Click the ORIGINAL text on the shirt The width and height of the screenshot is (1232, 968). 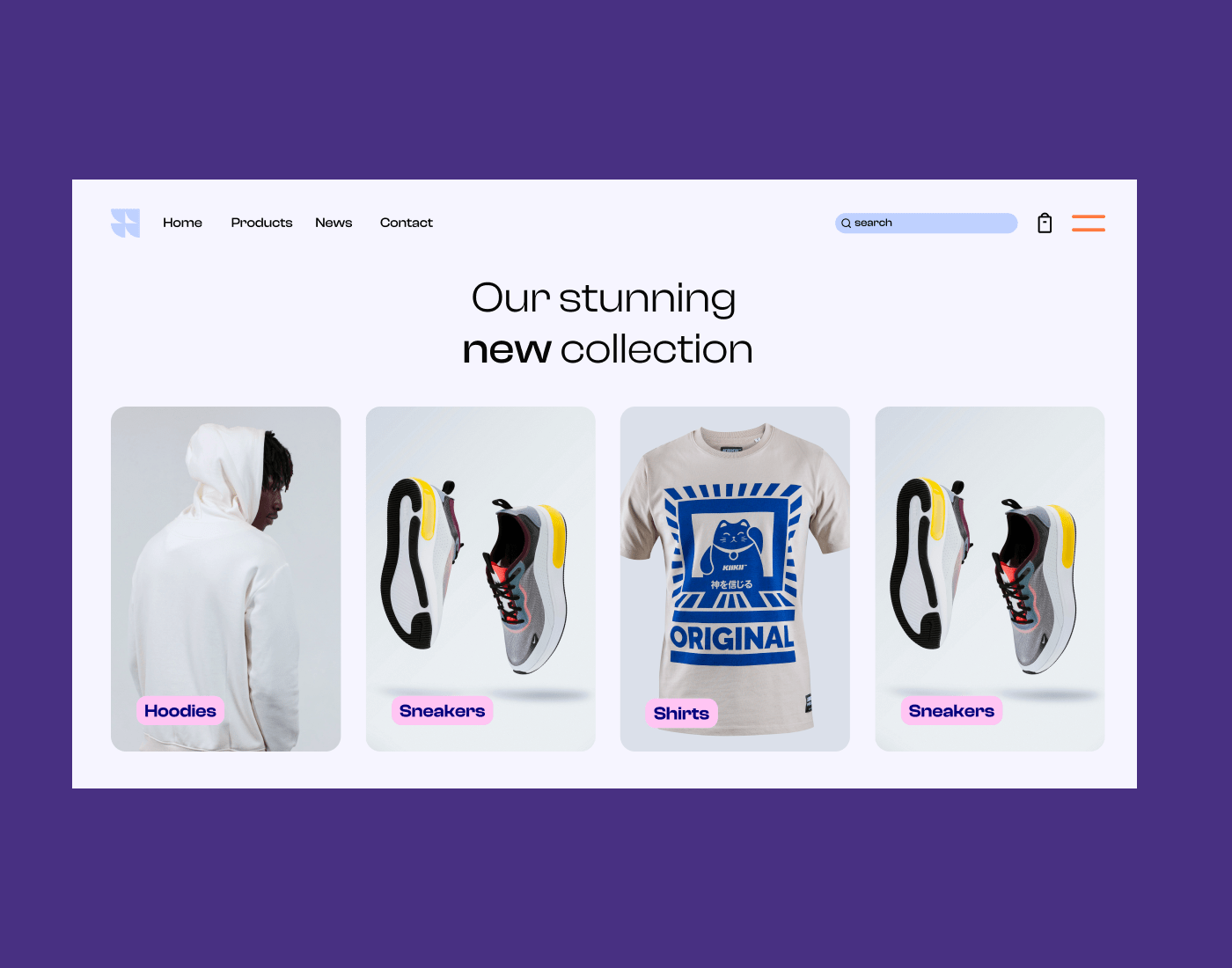[732, 638]
